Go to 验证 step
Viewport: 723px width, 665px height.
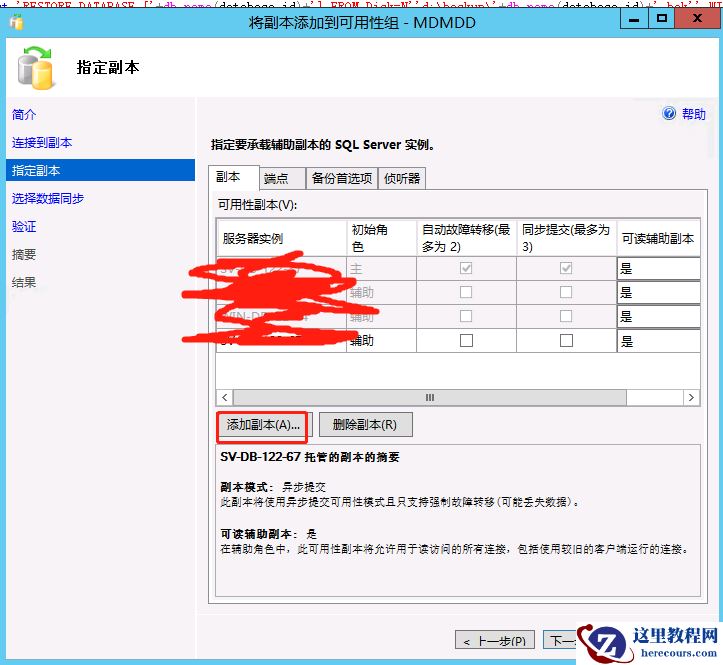click(x=24, y=226)
